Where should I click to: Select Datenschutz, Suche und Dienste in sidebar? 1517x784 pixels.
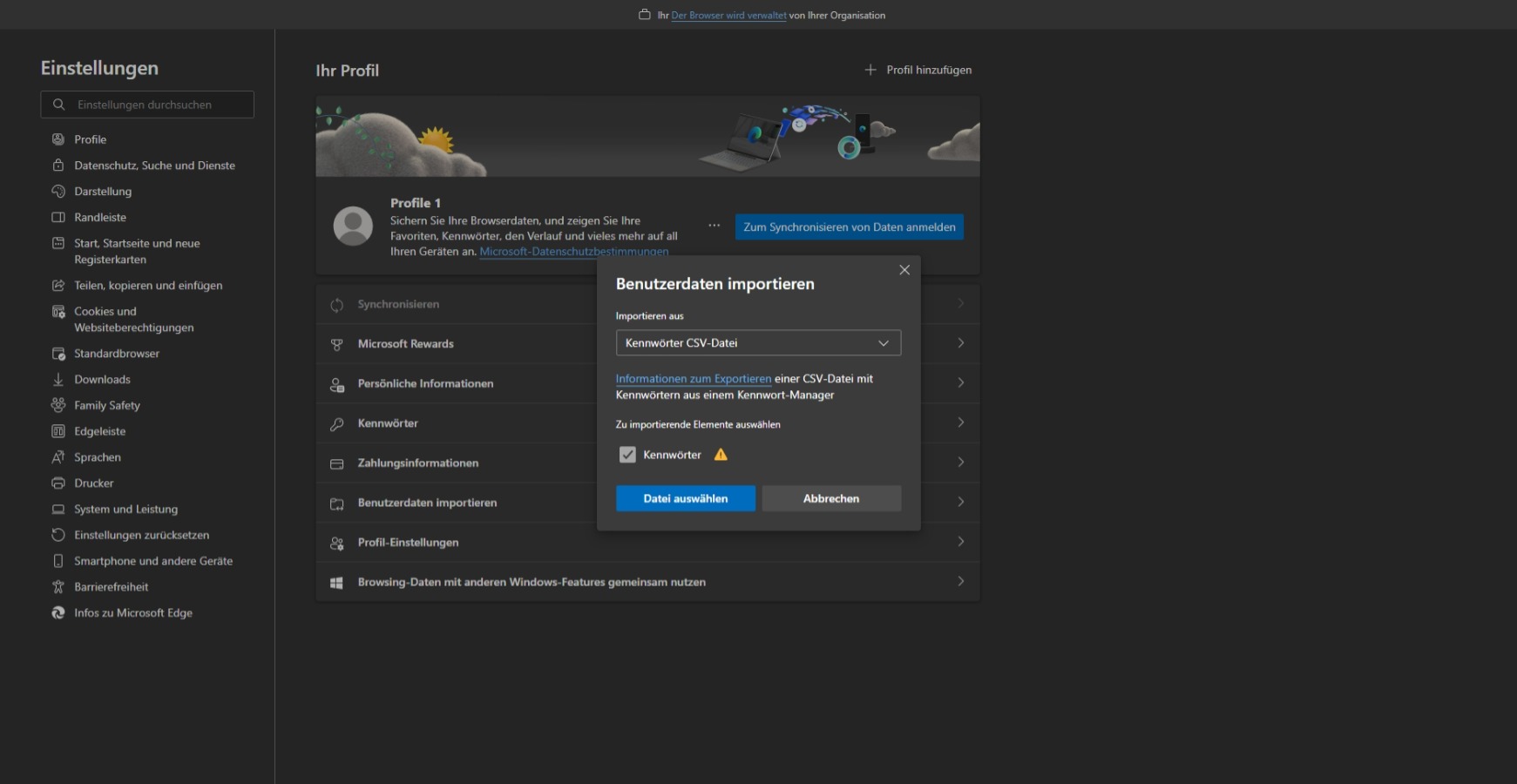pyautogui.click(x=154, y=165)
